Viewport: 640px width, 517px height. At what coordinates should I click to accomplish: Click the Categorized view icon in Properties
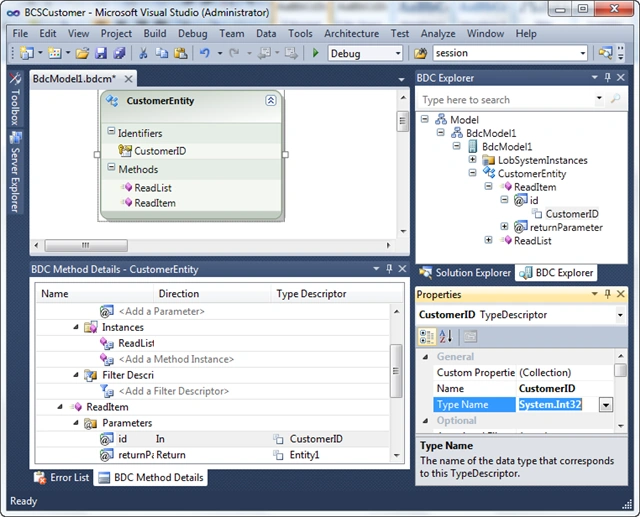427,337
